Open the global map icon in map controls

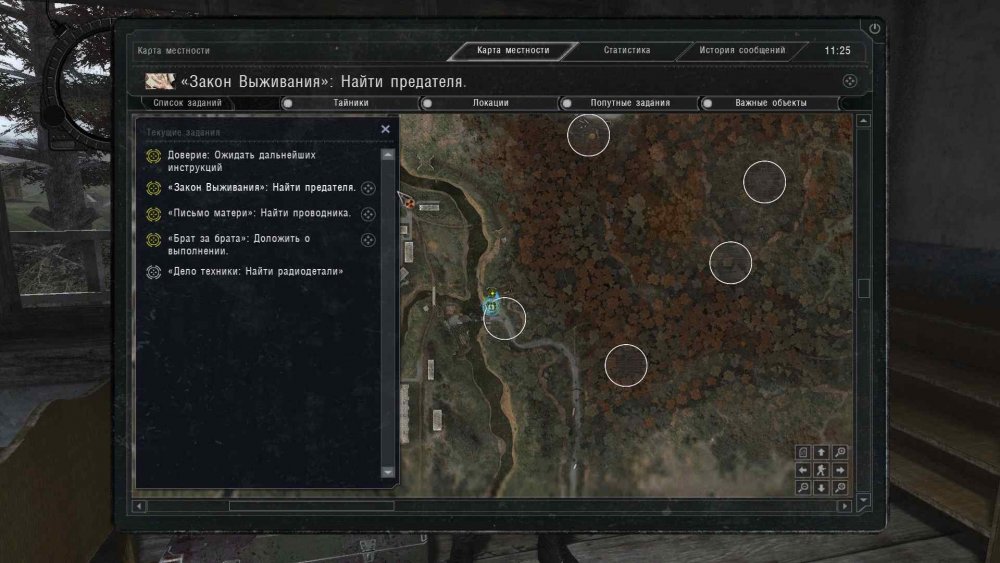(803, 452)
